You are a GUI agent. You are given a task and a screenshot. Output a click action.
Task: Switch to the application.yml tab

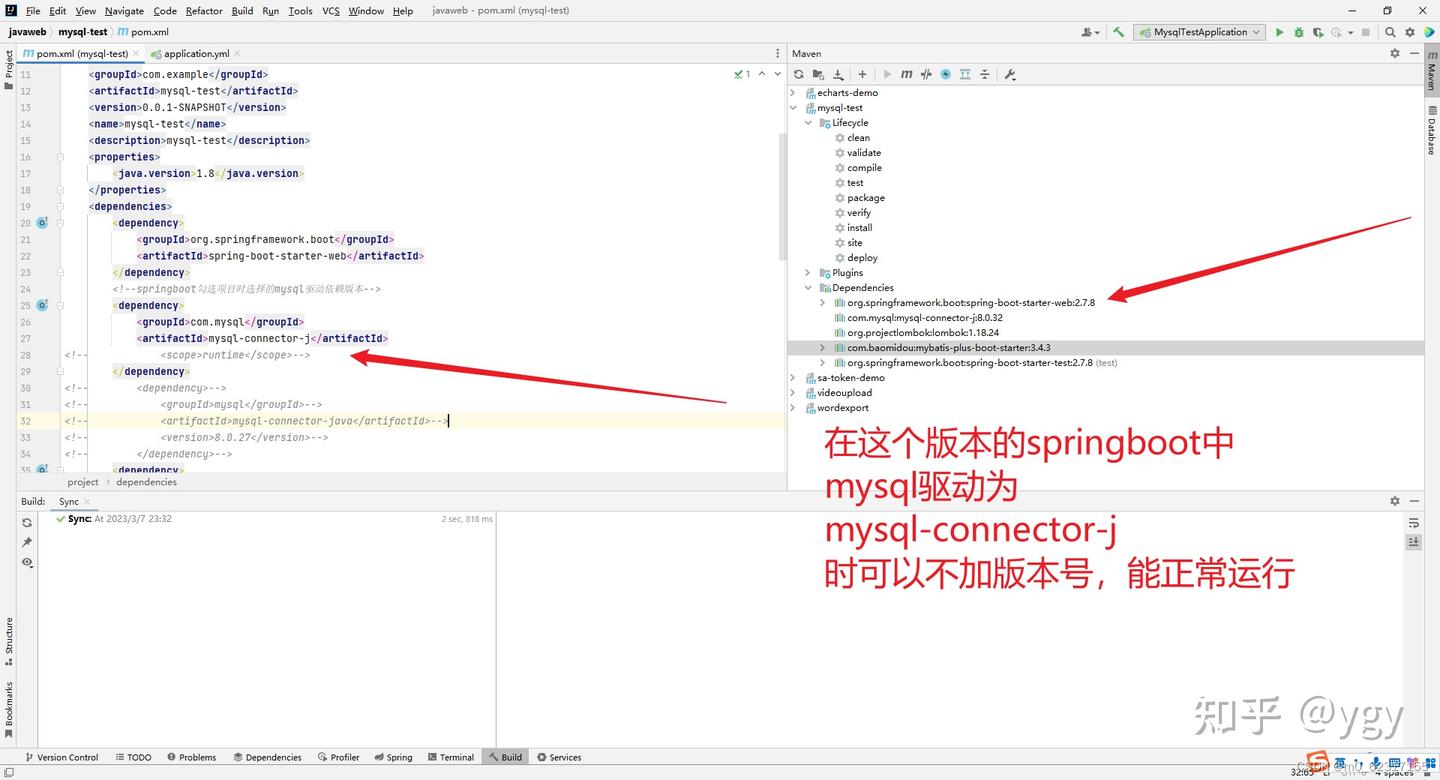click(x=195, y=53)
